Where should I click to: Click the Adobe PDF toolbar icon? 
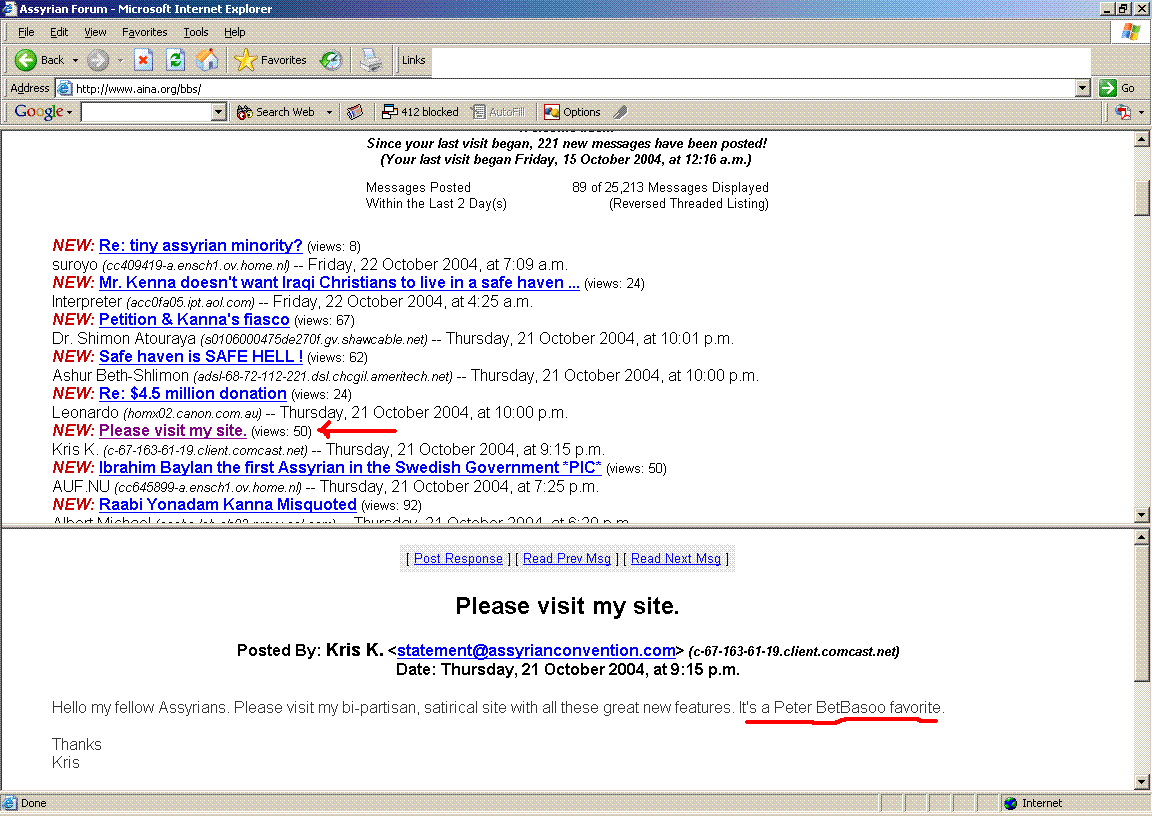tap(1123, 112)
